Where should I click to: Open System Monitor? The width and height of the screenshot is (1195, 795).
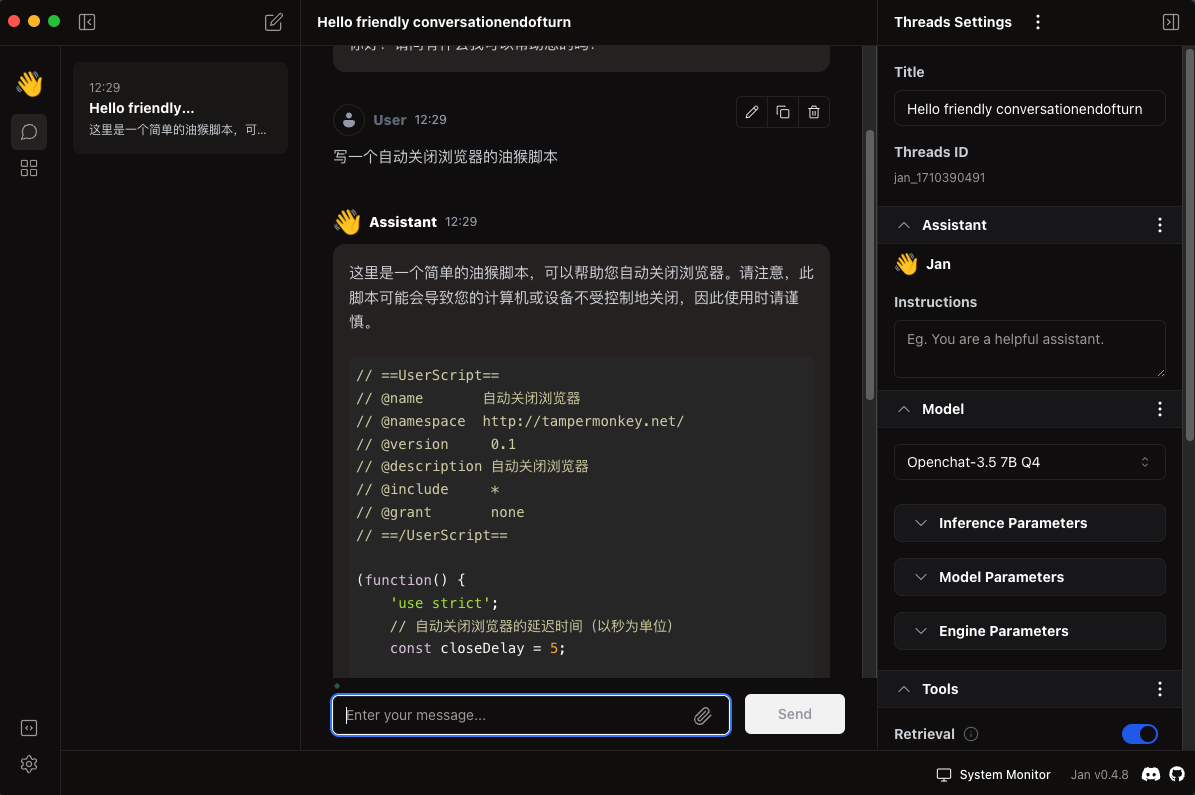[x=993, y=774]
